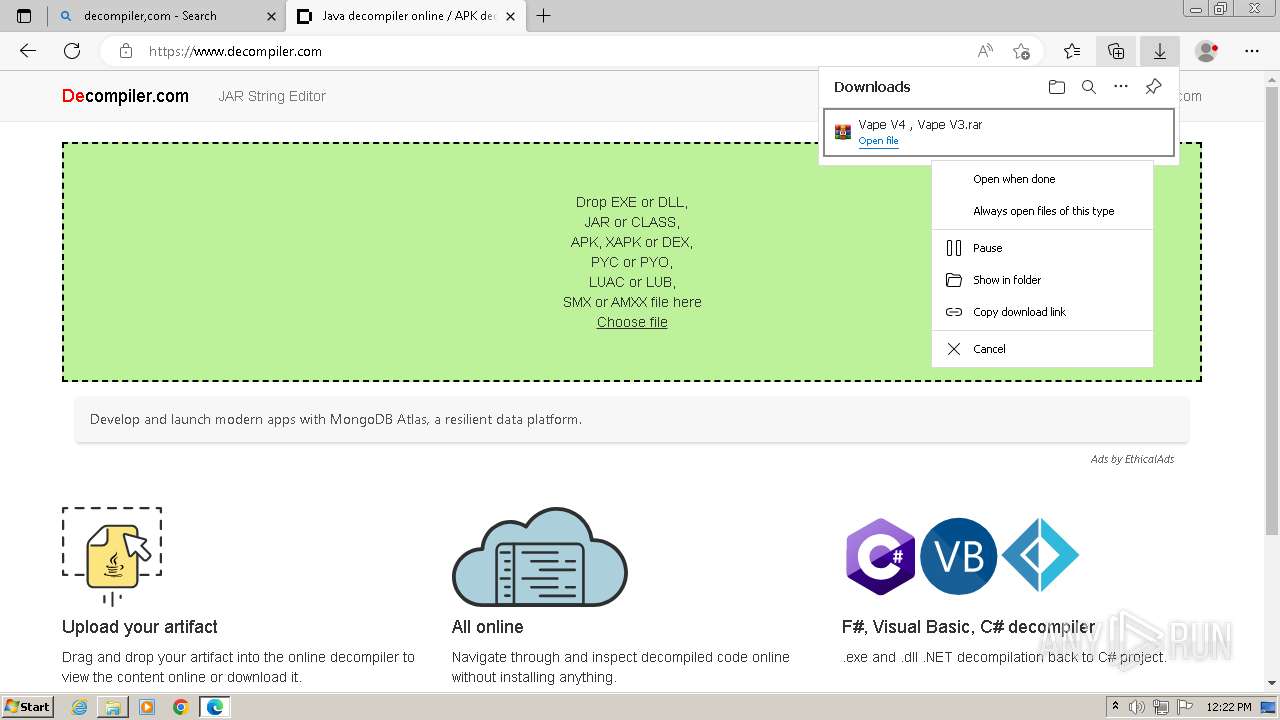Toggle the Downloads toolbar button
The height and width of the screenshot is (720, 1280).
point(1160,51)
